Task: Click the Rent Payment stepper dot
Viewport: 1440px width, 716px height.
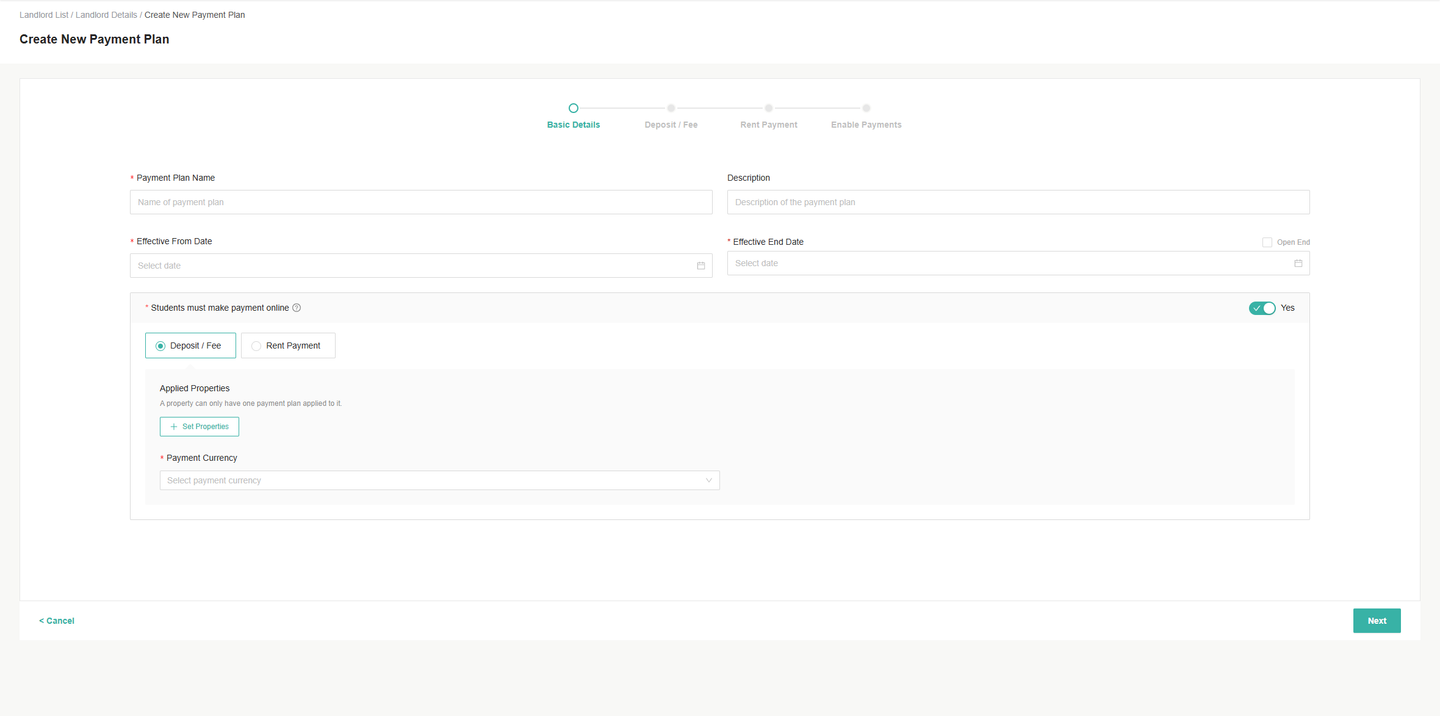Action: click(768, 107)
